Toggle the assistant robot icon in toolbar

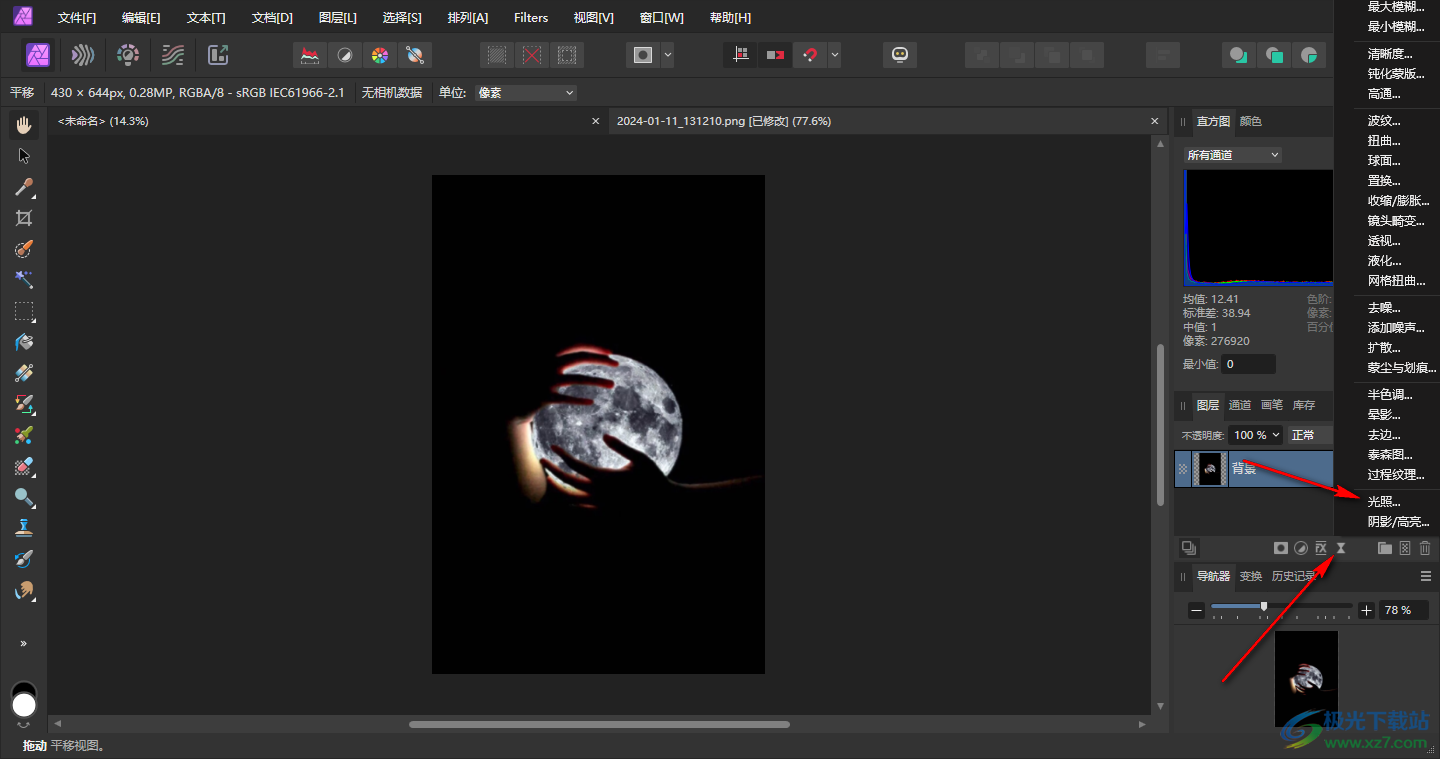click(x=900, y=55)
